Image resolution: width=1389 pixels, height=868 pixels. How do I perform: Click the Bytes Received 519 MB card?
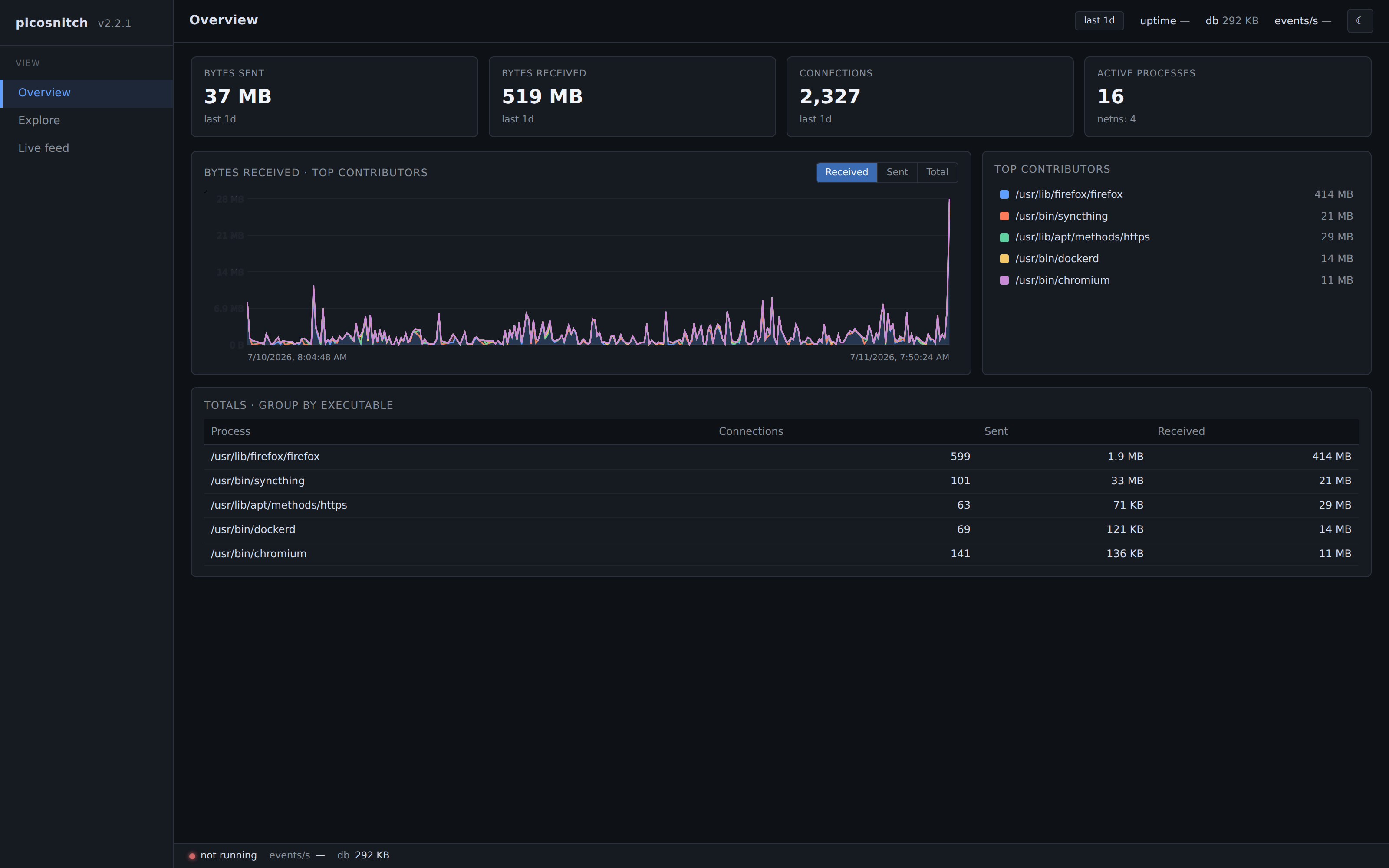pyautogui.click(x=632, y=96)
